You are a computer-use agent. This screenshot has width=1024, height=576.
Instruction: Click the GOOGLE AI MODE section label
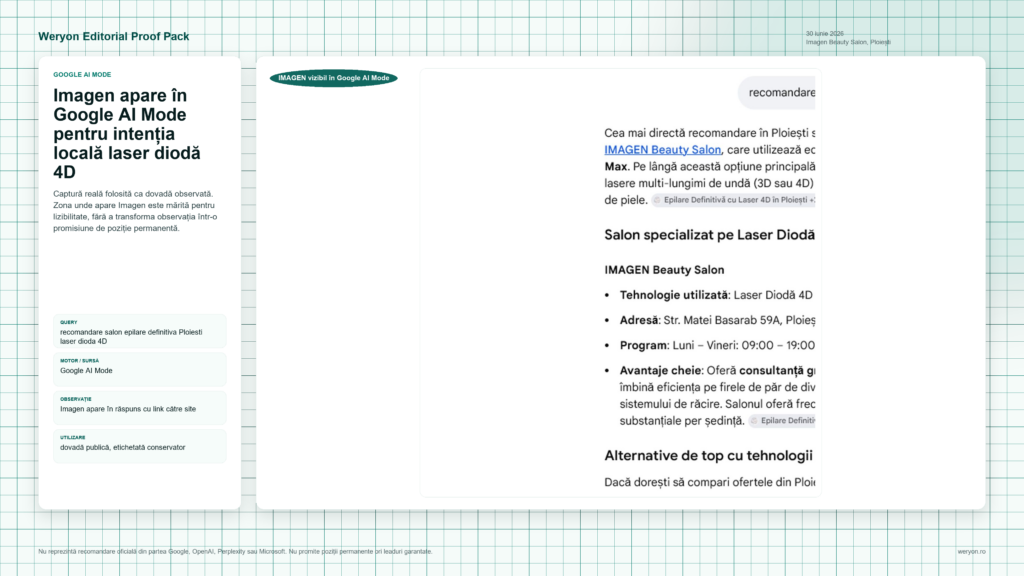point(82,74)
